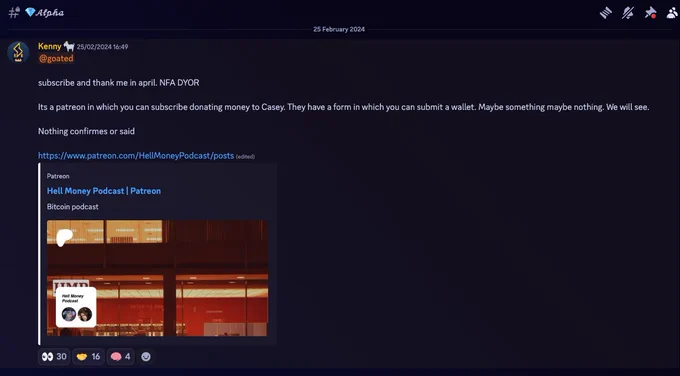680x376 pixels.
Task: Open Kenny's avatar profile
Action: [x=18, y=52]
